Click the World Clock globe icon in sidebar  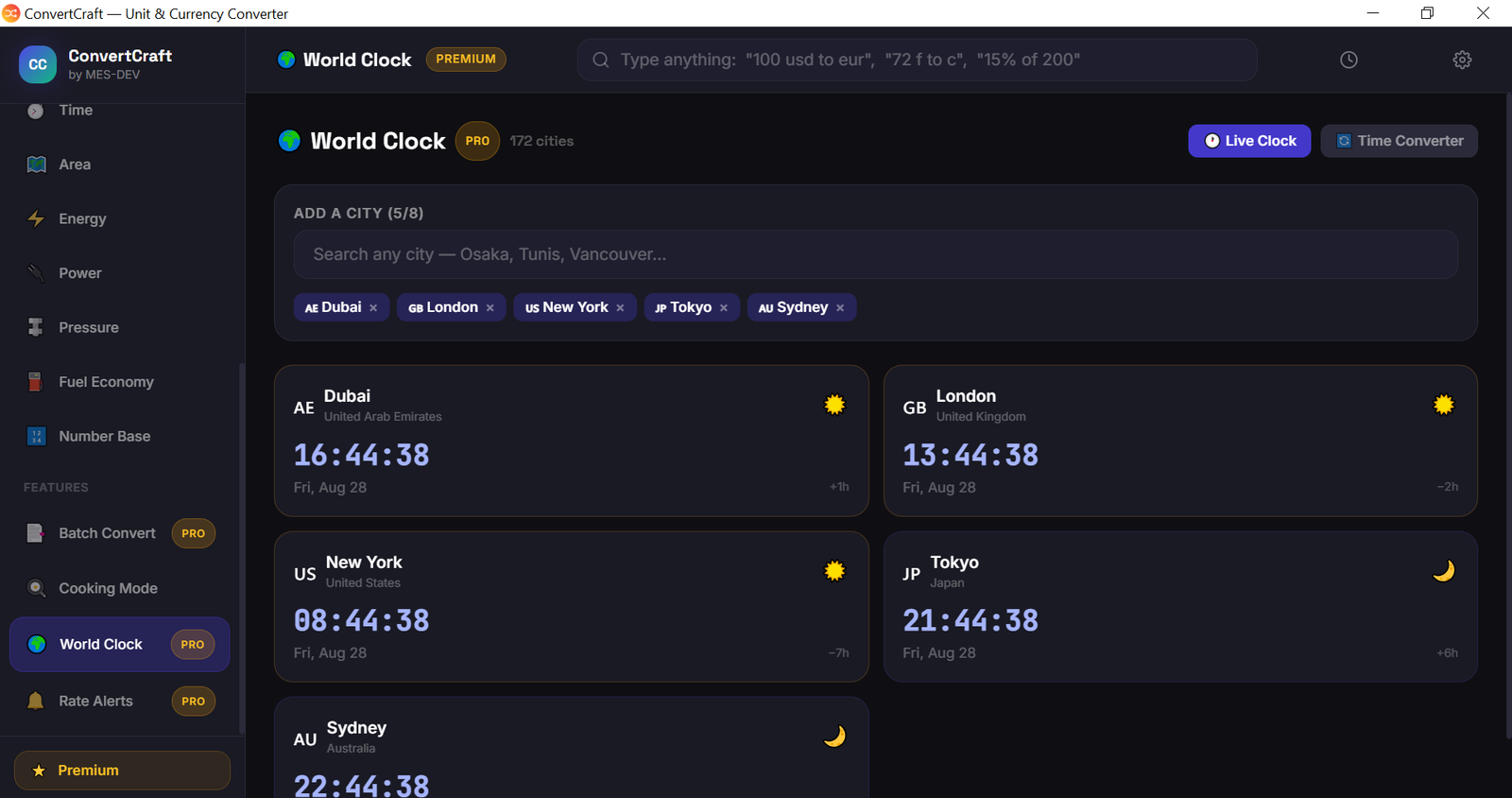coord(37,644)
